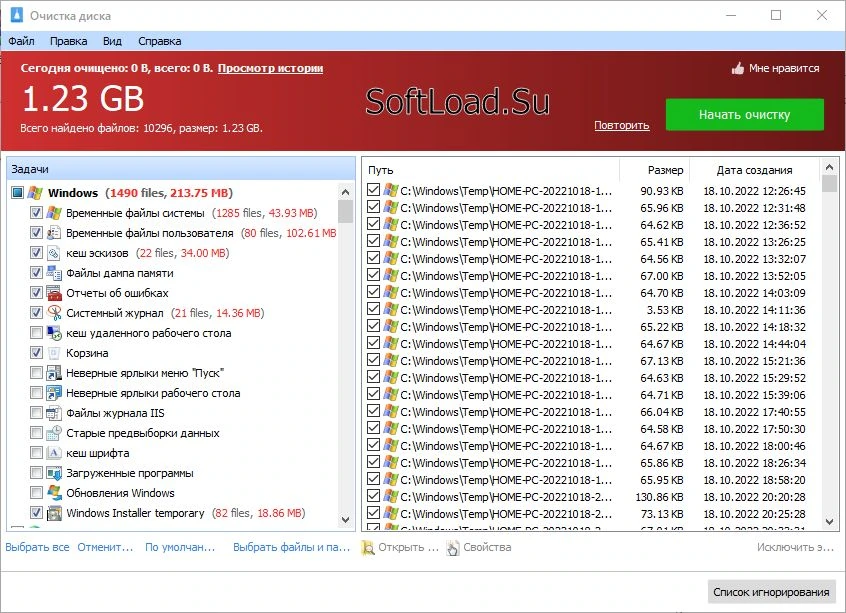Click the 'Исключить э…' link

(x=795, y=547)
